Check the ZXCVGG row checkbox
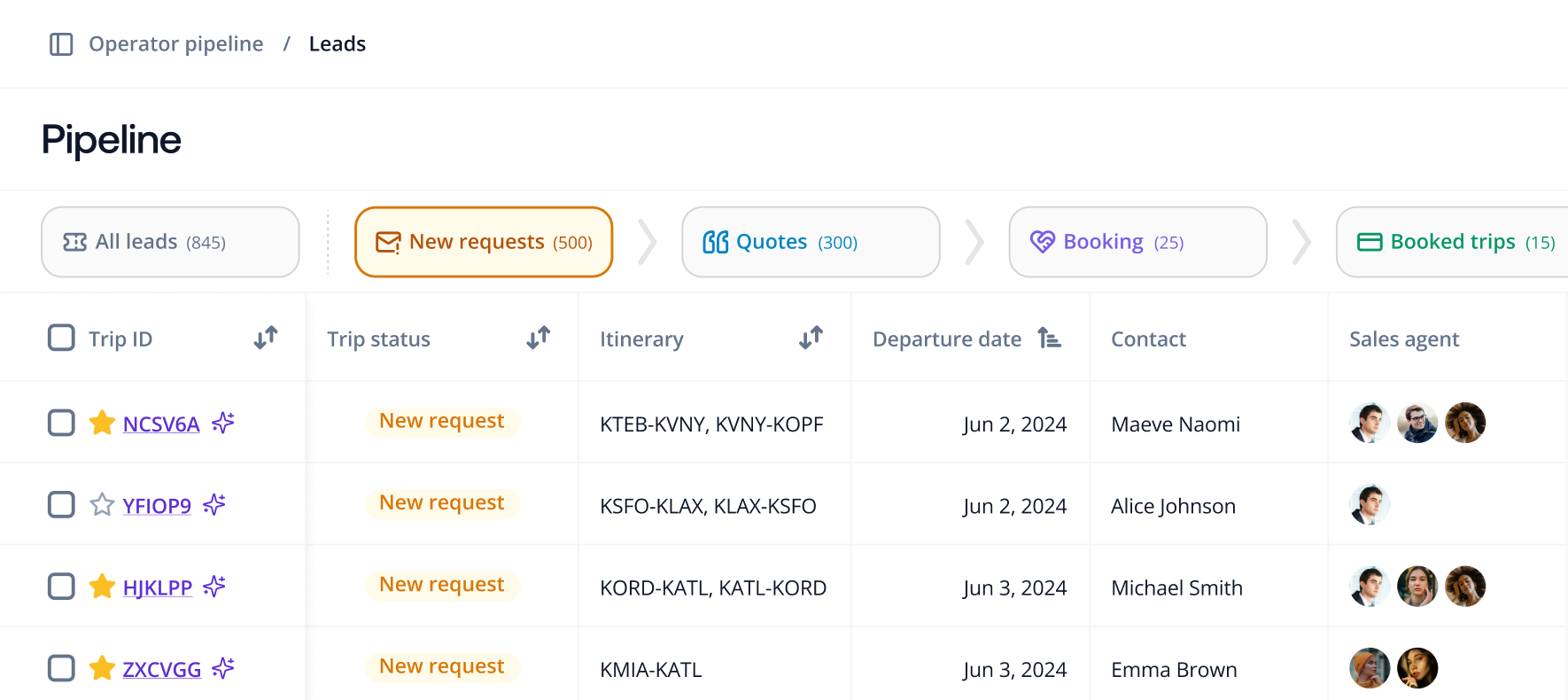This screenshot has width=1568, height=700. tap(61, 667)
